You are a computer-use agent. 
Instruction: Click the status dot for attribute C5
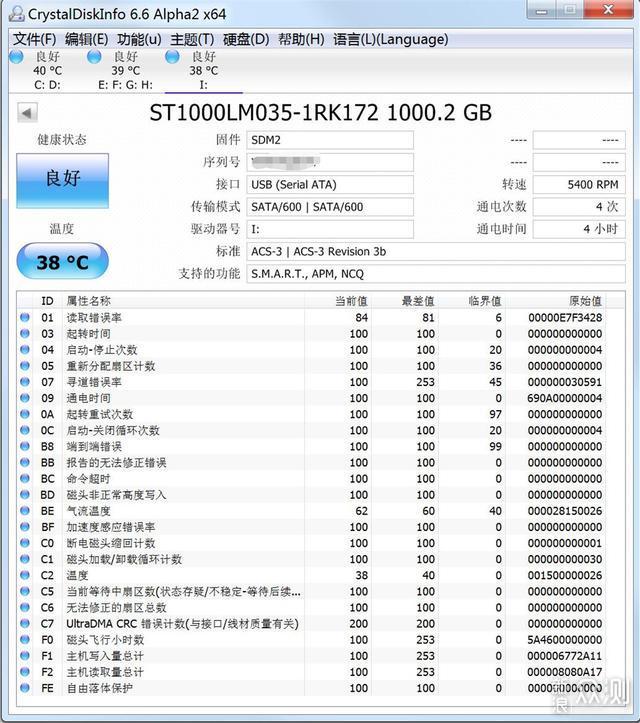(25, 591)
